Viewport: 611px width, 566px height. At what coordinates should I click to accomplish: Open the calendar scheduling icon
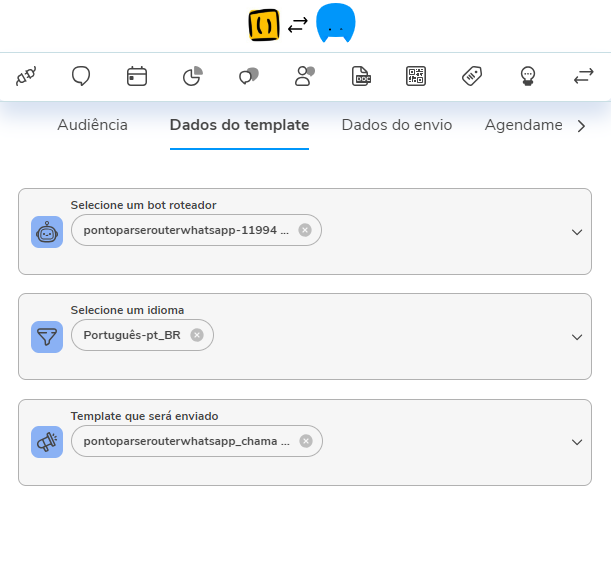[137, 76]
